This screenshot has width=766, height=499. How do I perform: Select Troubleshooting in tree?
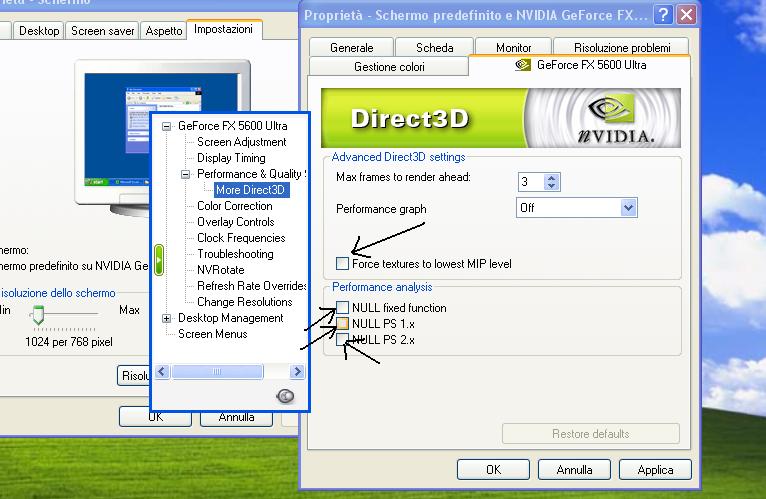point(235,254)
